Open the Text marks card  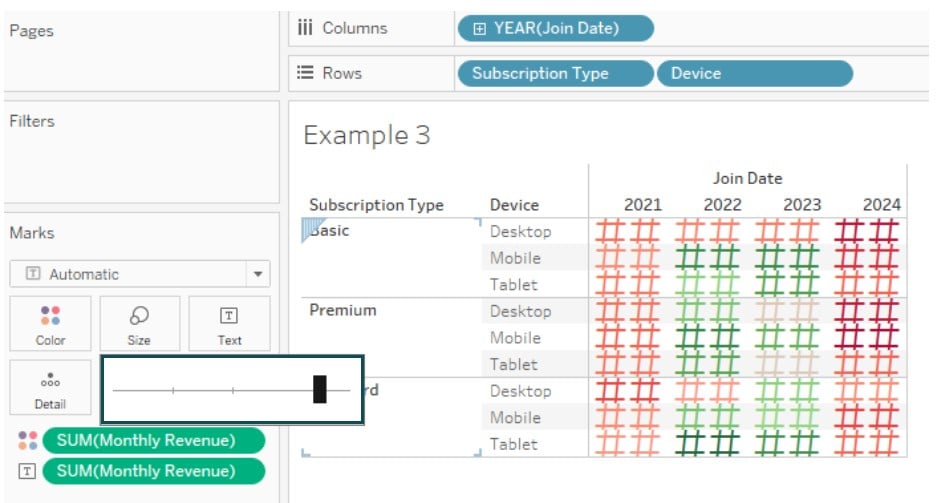[x=229, y=323]
